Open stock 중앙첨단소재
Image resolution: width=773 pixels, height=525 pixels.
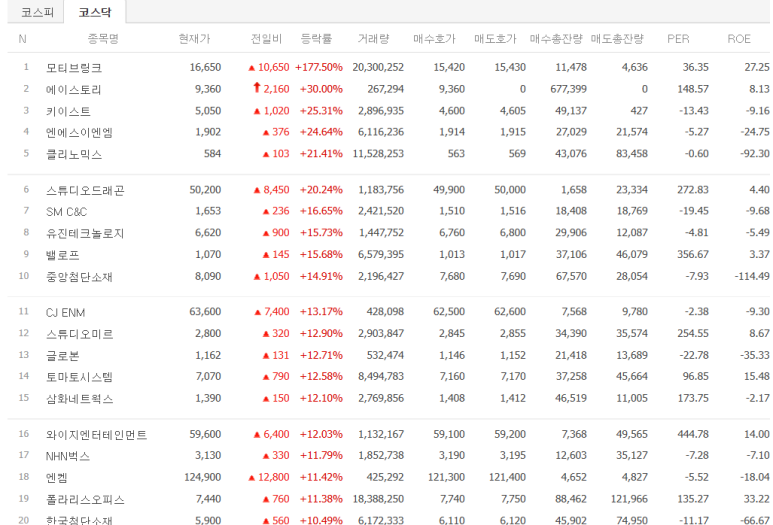click(79, 277)
